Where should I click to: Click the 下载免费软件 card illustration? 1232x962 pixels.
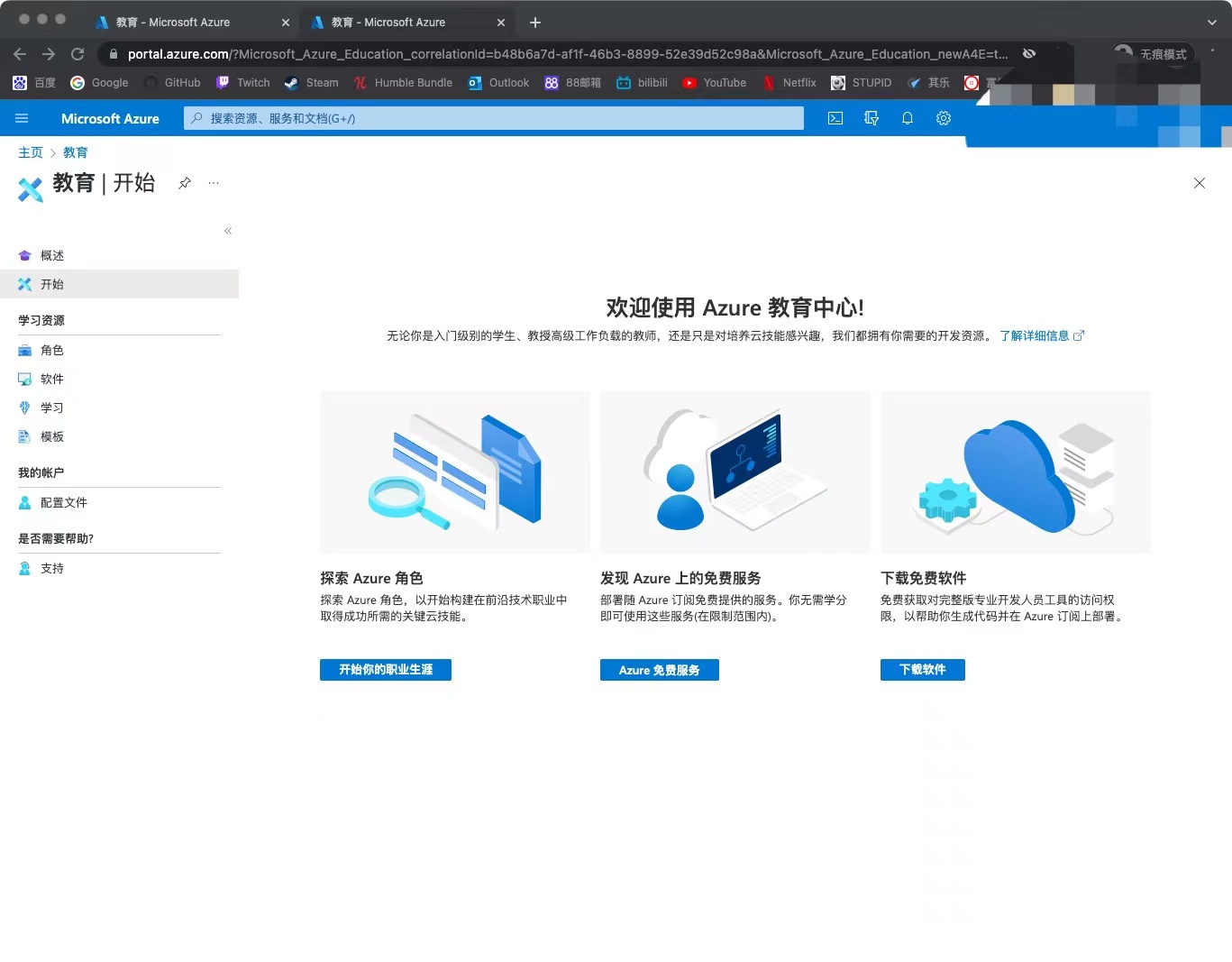click(x=1016, y=472)
